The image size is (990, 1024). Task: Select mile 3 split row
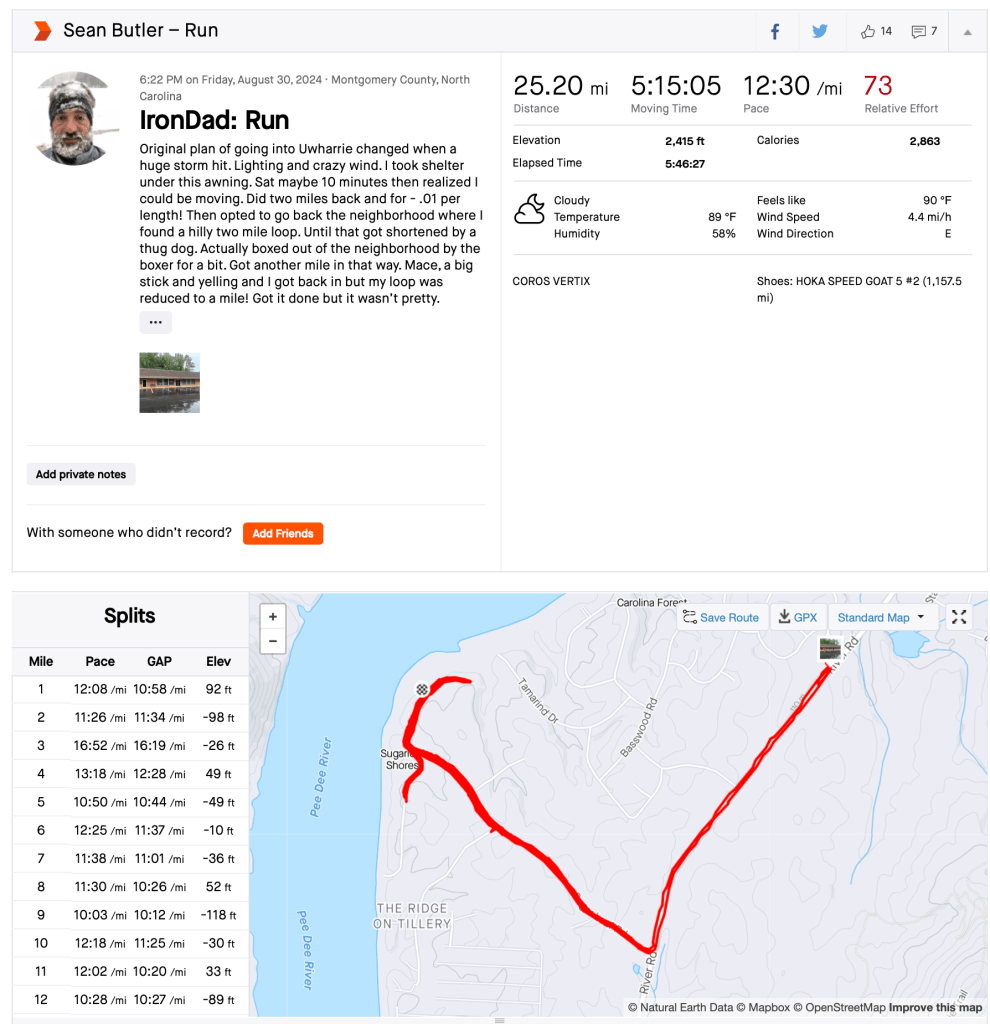130,745
